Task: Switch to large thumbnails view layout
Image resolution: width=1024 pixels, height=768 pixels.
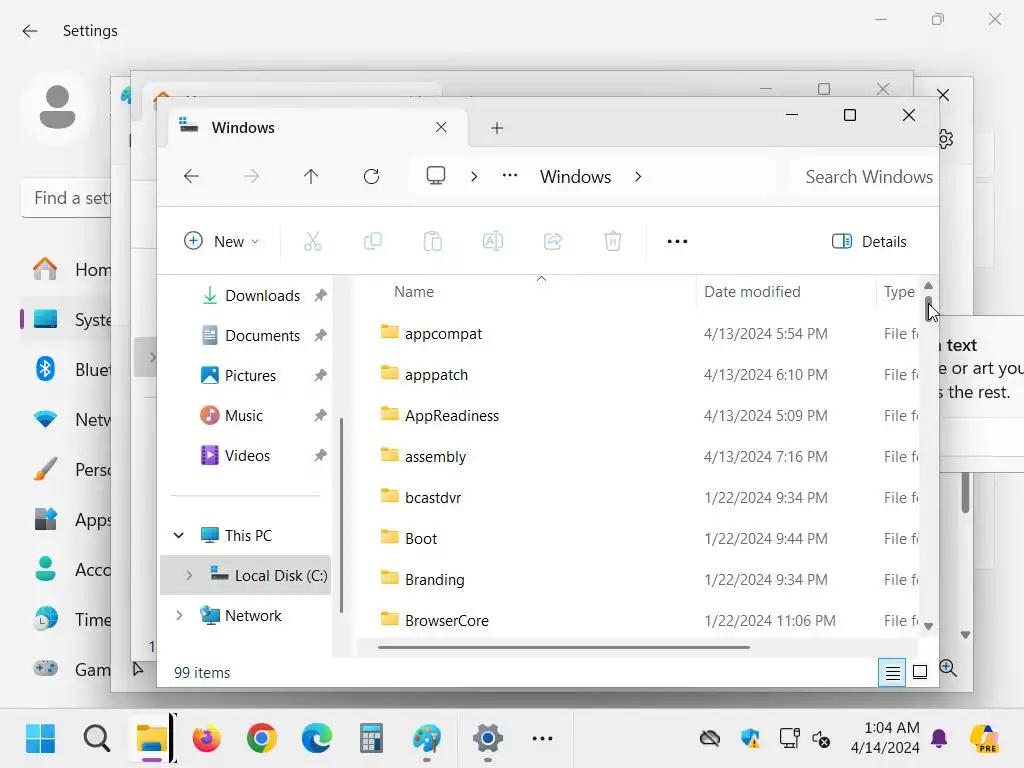Action: (x=920, y=672)
